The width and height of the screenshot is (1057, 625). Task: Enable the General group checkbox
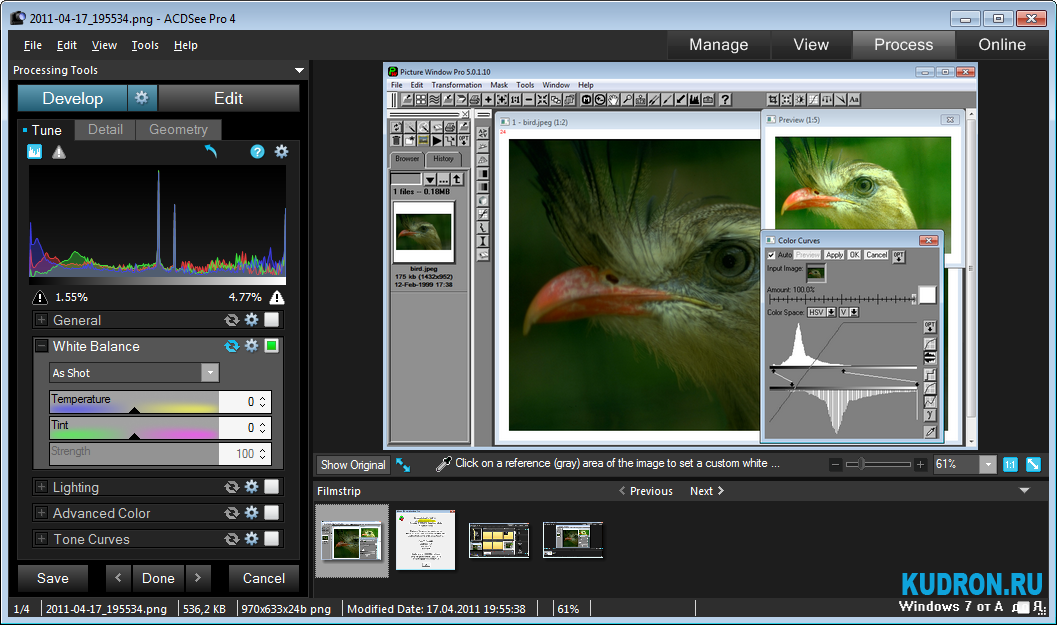271,320
